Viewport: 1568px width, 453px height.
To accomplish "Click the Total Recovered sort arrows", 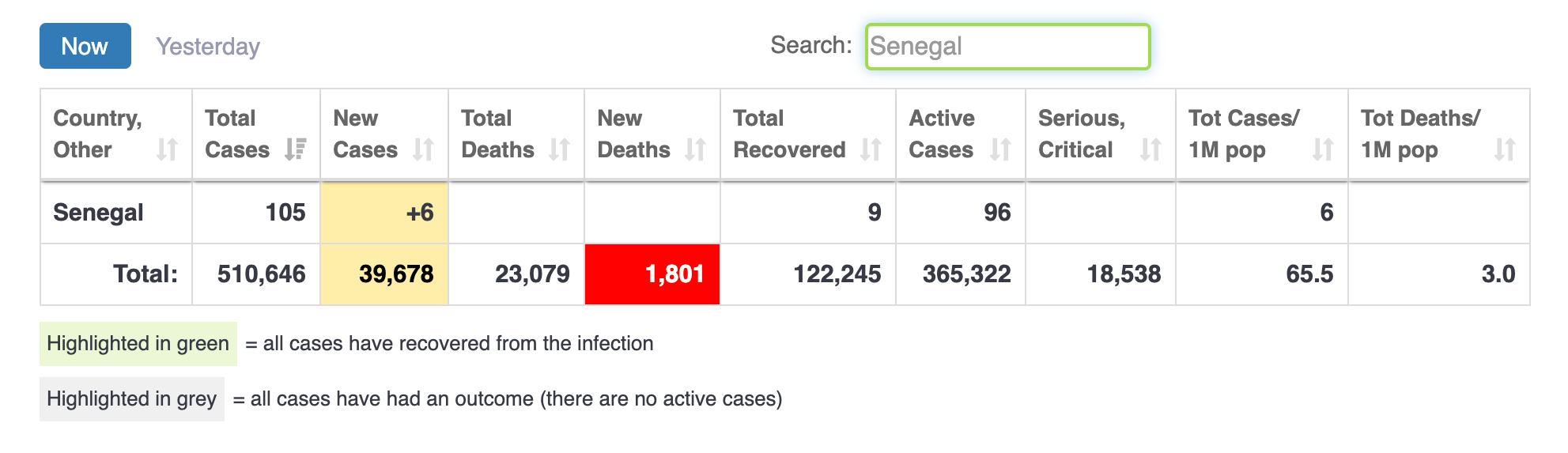I will point(871,149).
